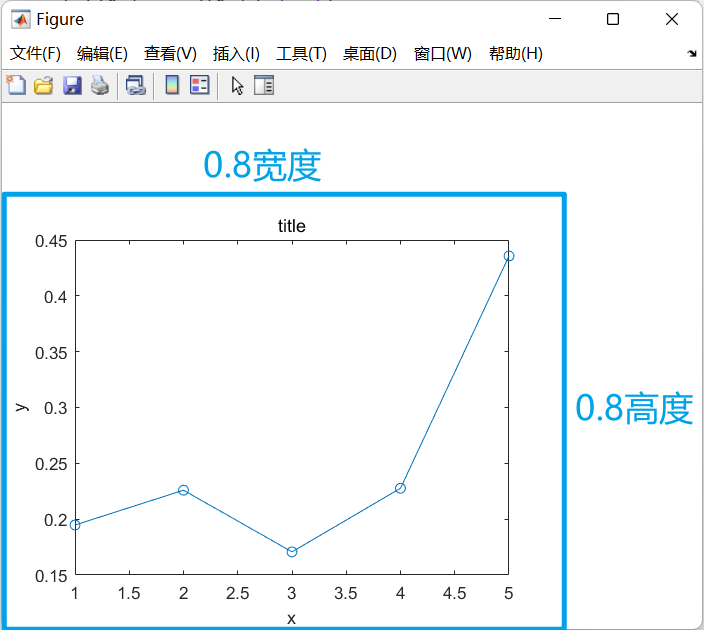Click the New Figure toolbar icon
This screenshot has width=704, height=630.
tap(16, 85)
